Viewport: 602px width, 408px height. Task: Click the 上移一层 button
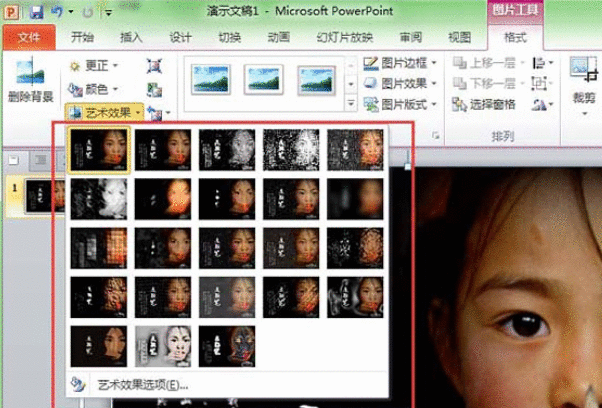488,63
